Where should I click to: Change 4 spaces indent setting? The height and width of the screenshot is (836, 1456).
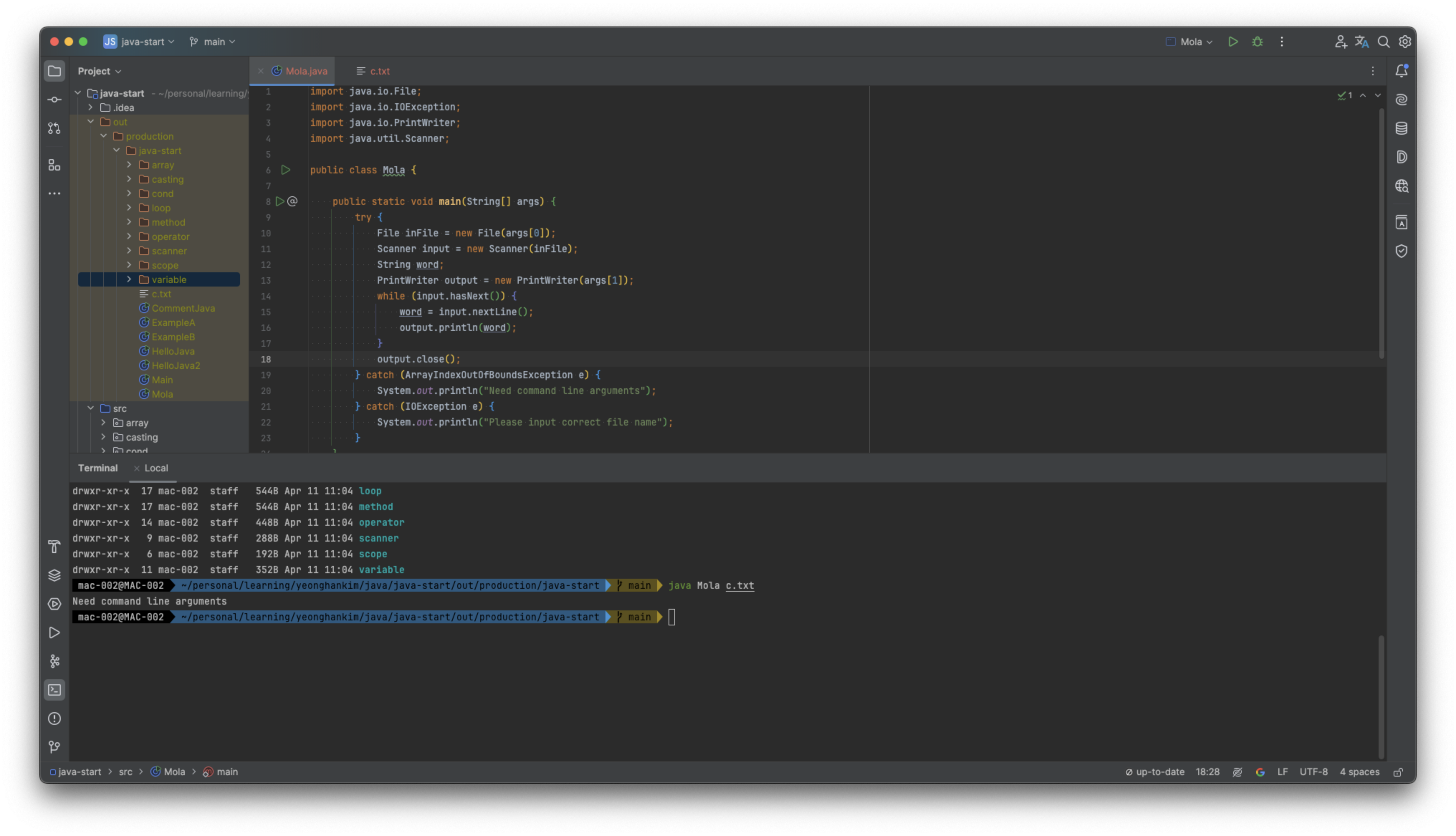click(1359, 772)
